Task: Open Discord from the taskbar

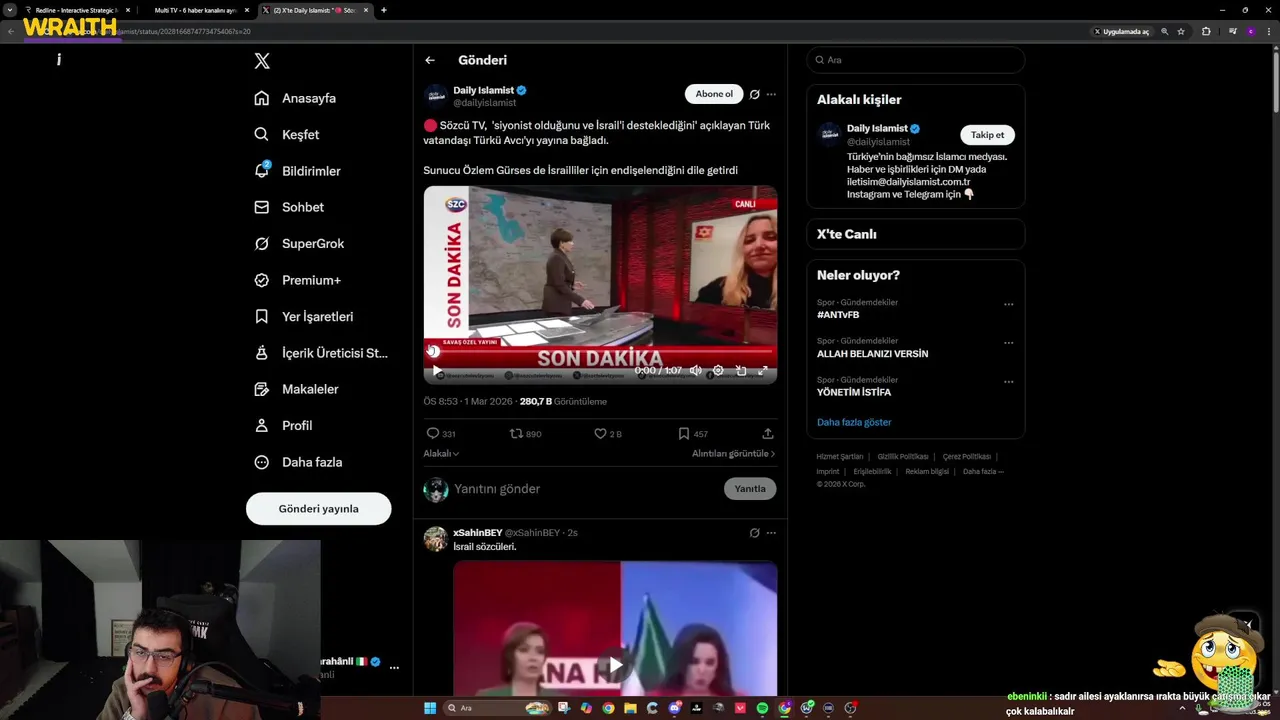Action: coord(675,708)
